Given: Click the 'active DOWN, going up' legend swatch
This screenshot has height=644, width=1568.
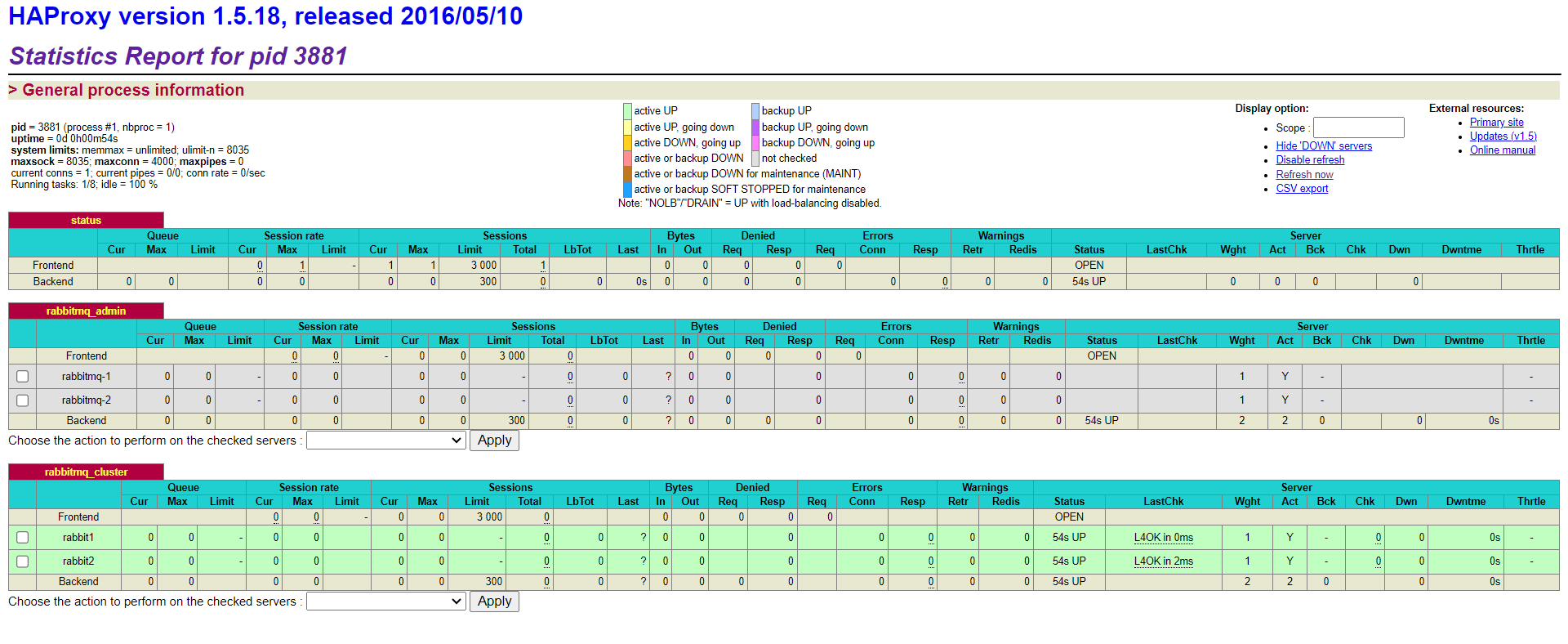Looking at the screenshot, I should [627, 143].
